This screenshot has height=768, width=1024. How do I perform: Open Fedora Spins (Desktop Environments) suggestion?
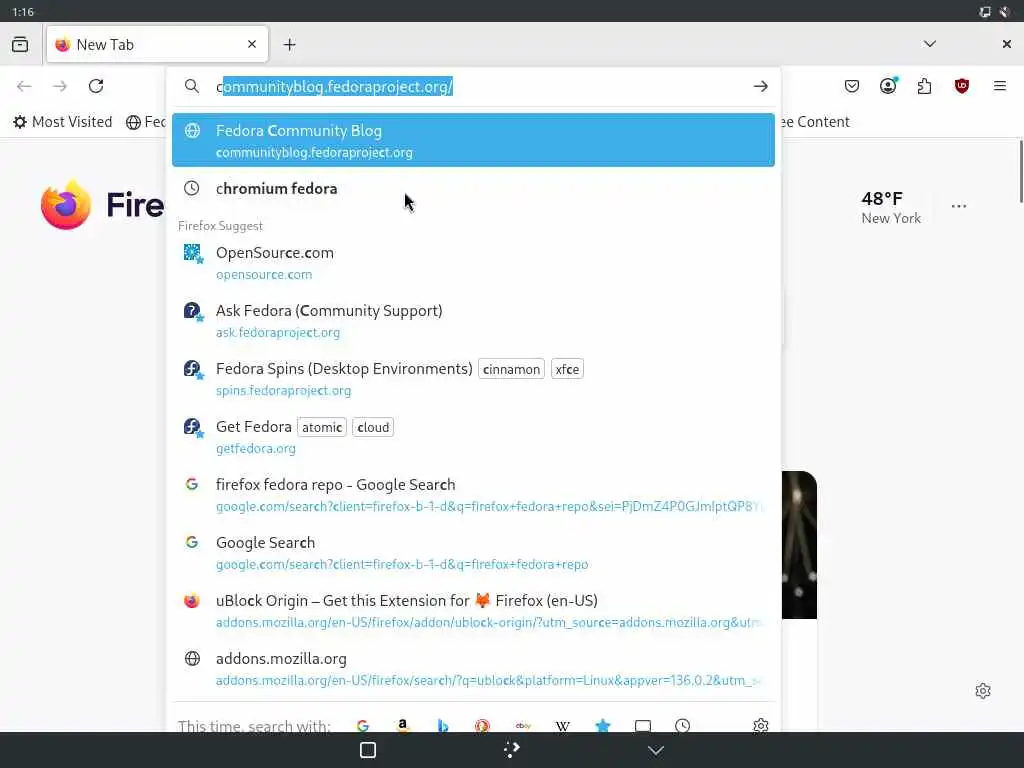[473, 379]
